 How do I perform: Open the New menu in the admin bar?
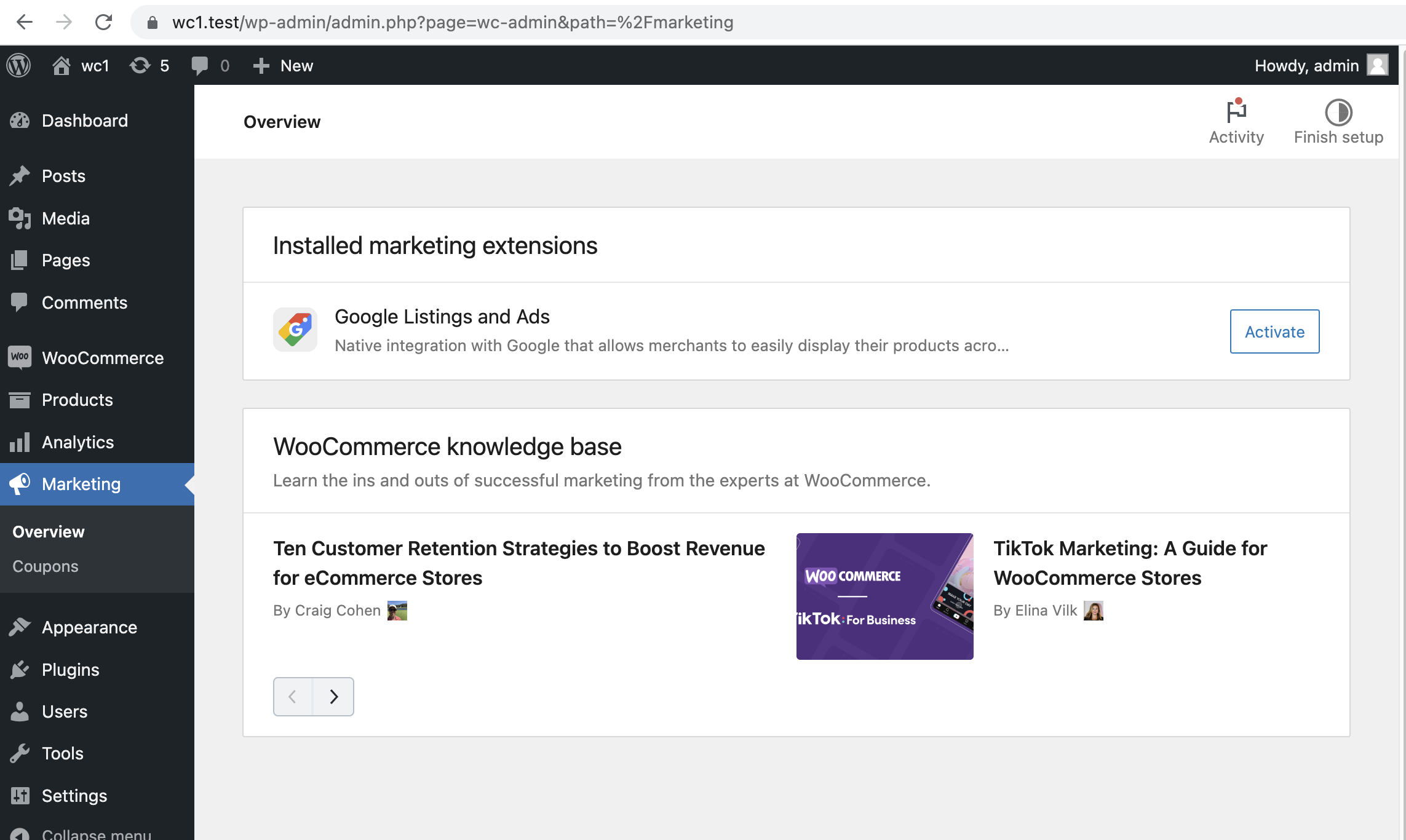pyautogui.click(x=284, y=65)
